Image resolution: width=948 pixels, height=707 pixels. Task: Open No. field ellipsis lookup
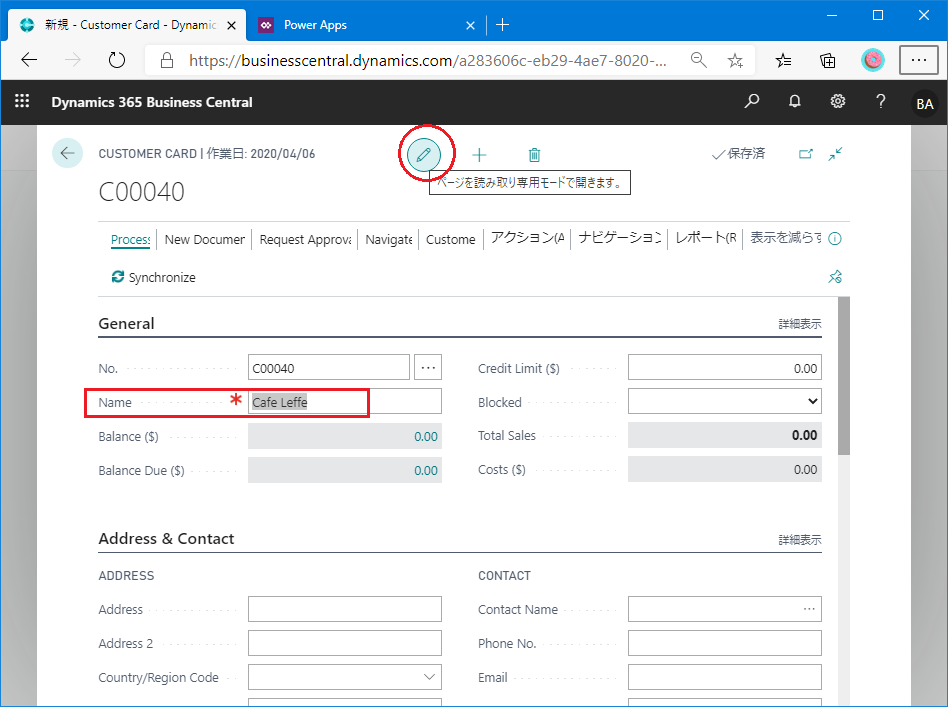pyautogui.click(x=428, y=367)
